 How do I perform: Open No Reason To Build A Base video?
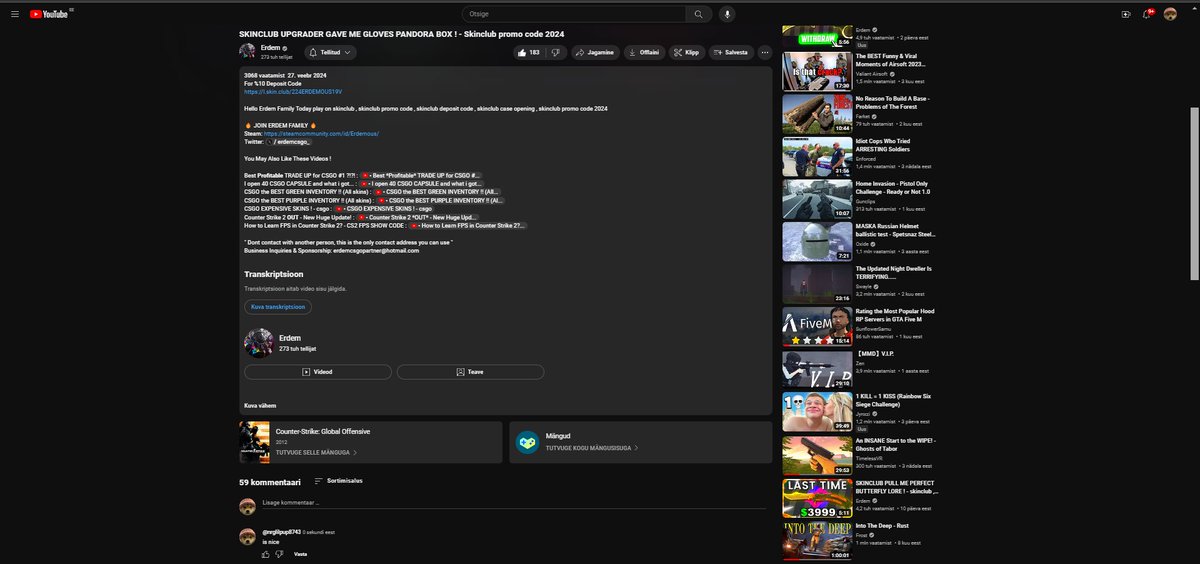tap(816, 114)
